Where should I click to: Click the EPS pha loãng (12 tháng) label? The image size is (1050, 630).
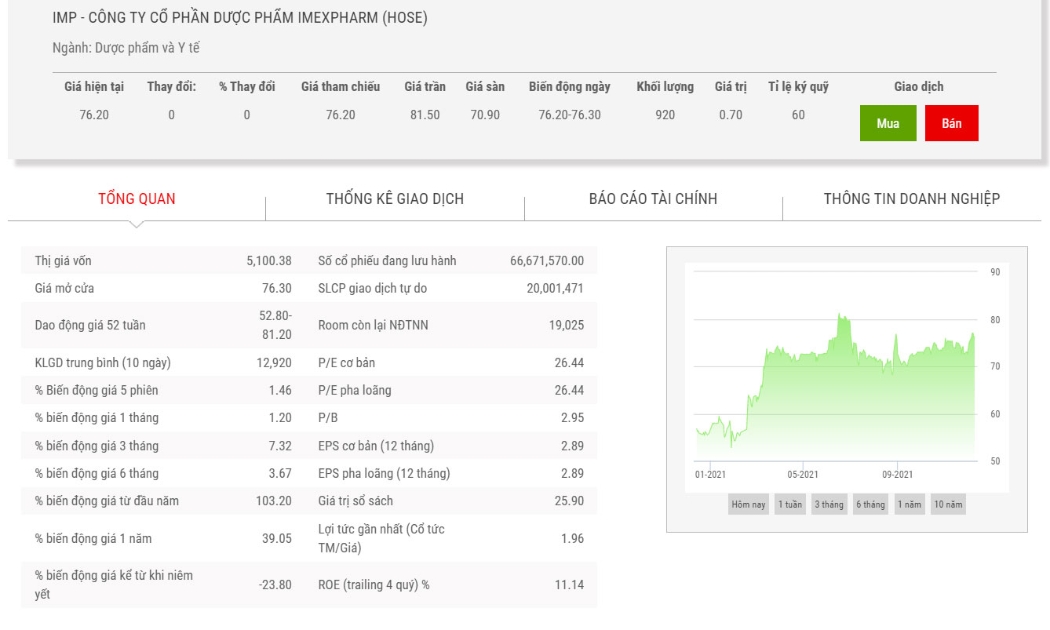click(384, 473)
